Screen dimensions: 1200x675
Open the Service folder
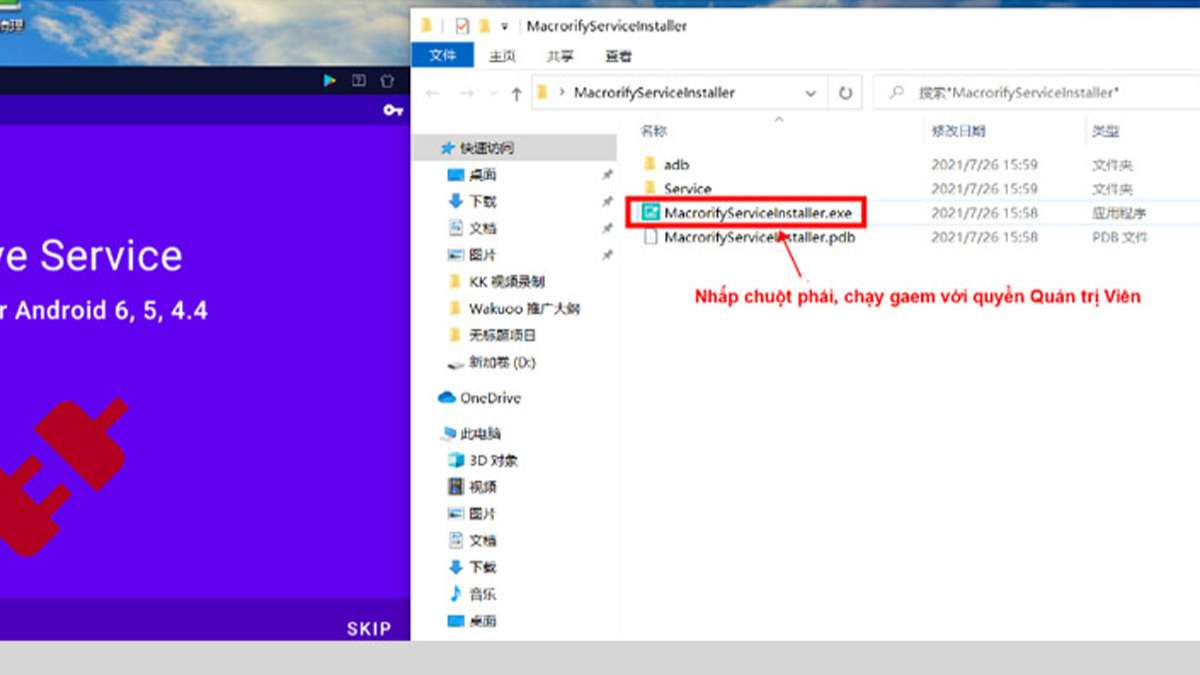point(688,188)
